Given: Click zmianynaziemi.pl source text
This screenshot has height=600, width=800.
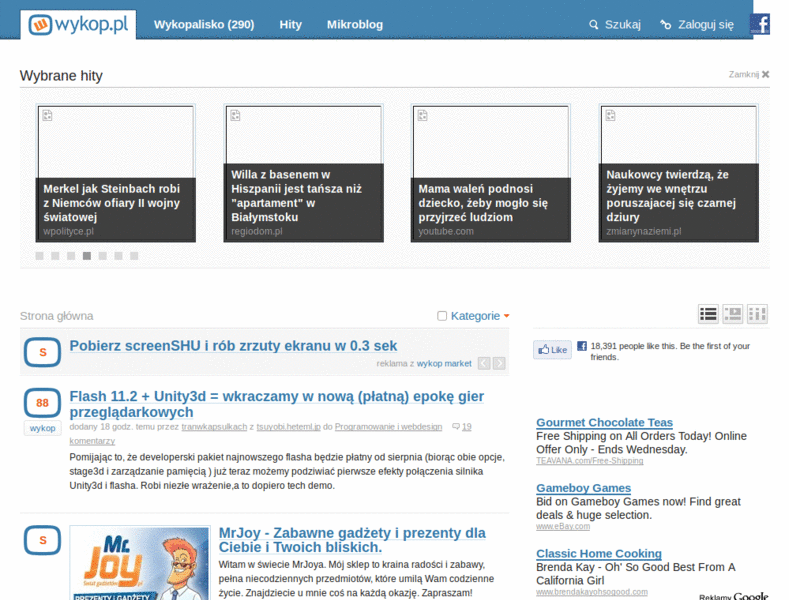Looking at the screenshot, I should (x=644, y=231).
